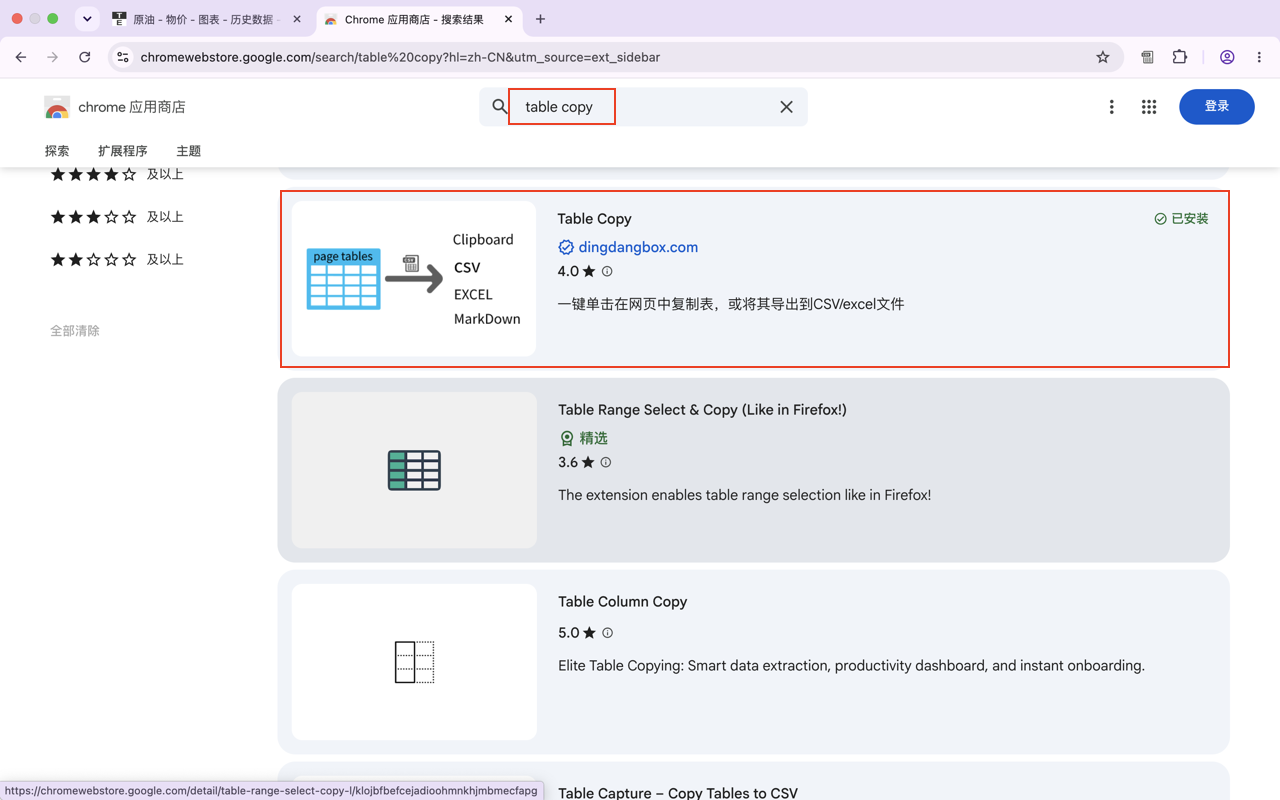
Task: Select the Chrome 应用商店 搜索结果 tab
Action: pos(415,19)
